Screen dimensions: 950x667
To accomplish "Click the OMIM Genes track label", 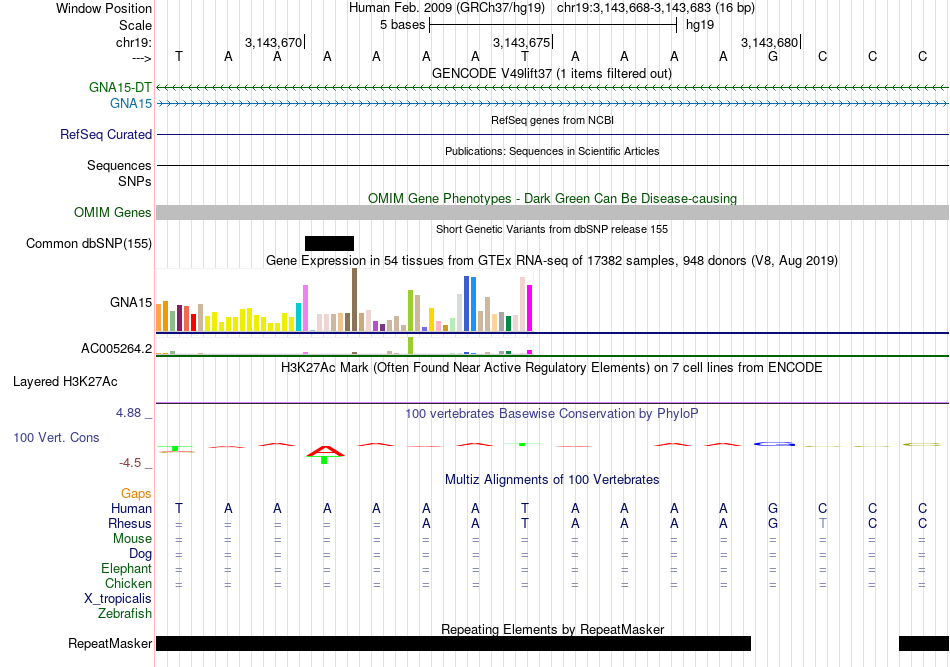I will [113, 213].
